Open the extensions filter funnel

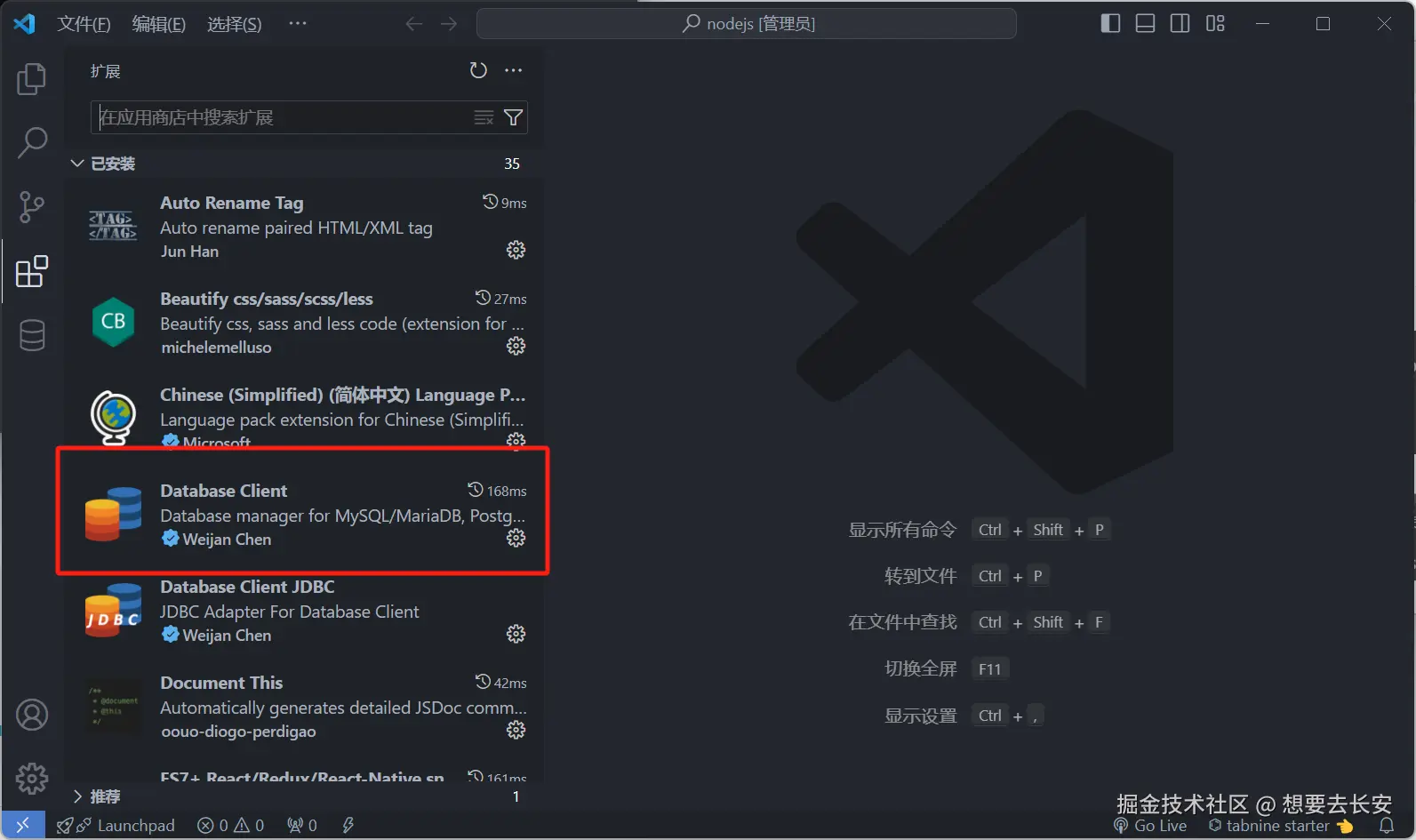click(x=513, y=117)
